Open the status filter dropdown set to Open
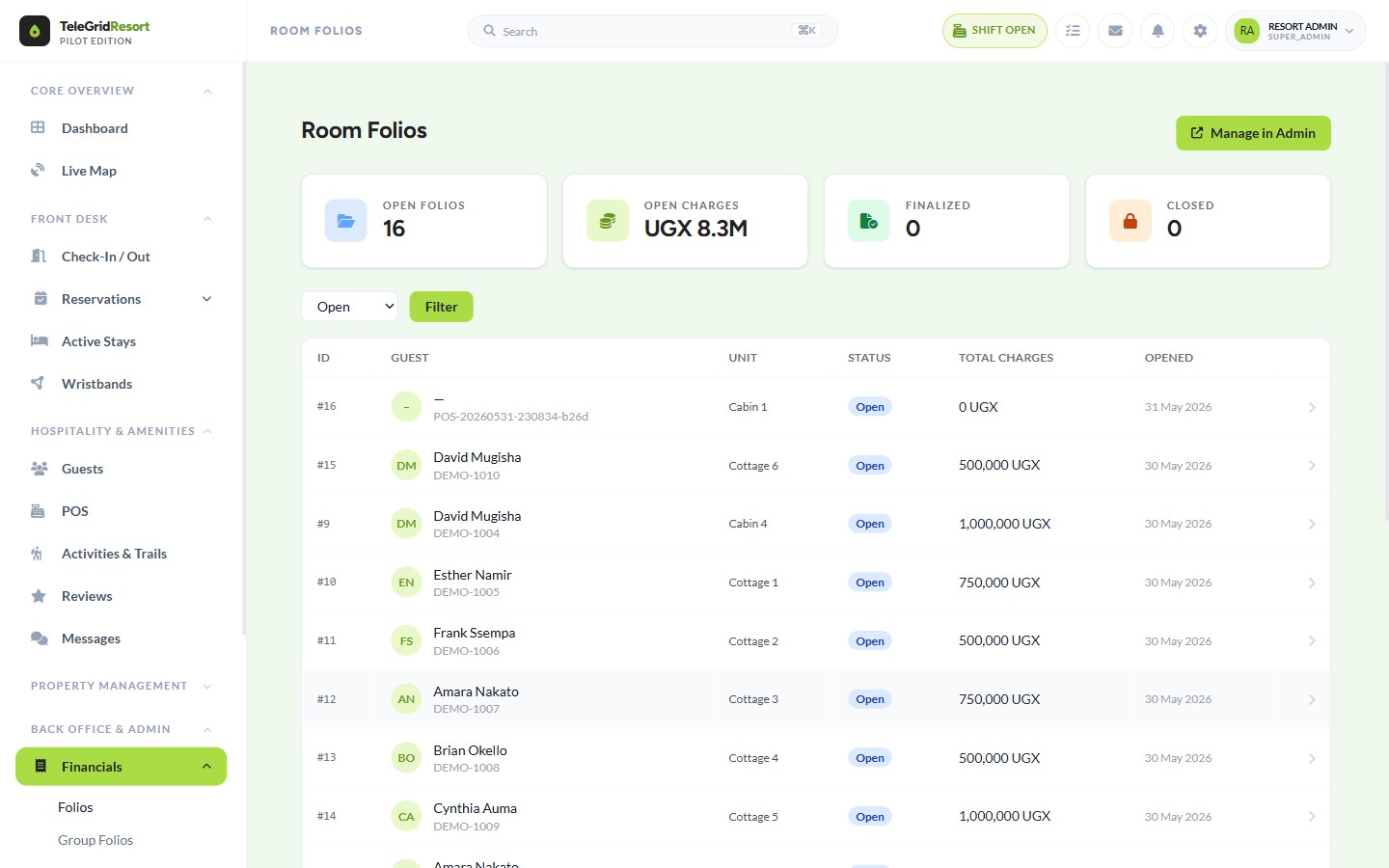This screenshot has width=1389, height=868. pos(349,307)
